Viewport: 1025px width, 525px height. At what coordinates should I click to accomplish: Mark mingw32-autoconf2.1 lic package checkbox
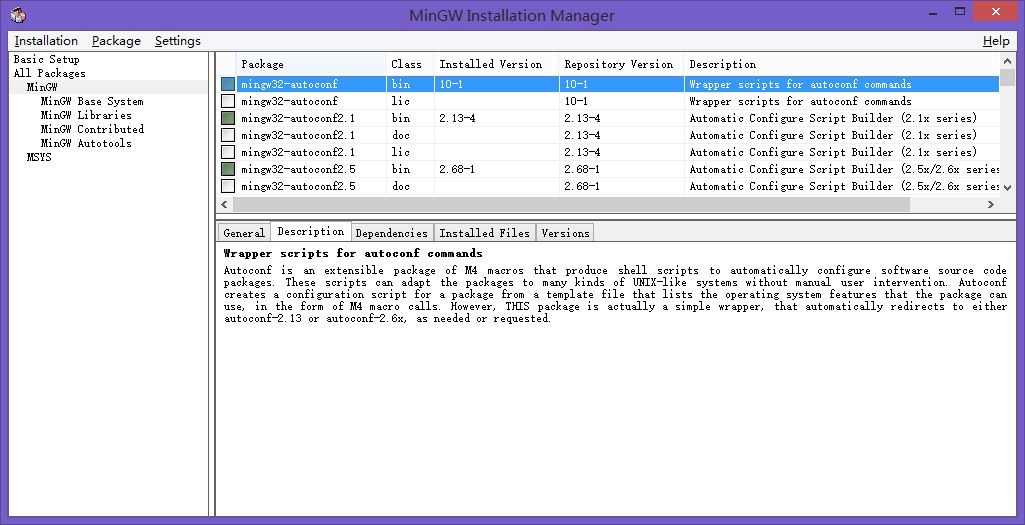coord(227,152)
